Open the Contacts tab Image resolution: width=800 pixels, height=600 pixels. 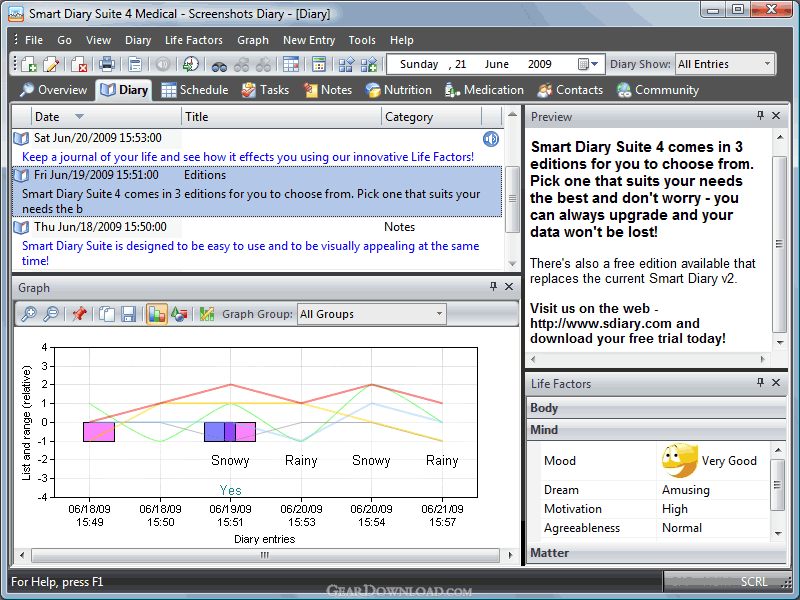[x=570, y=90]
